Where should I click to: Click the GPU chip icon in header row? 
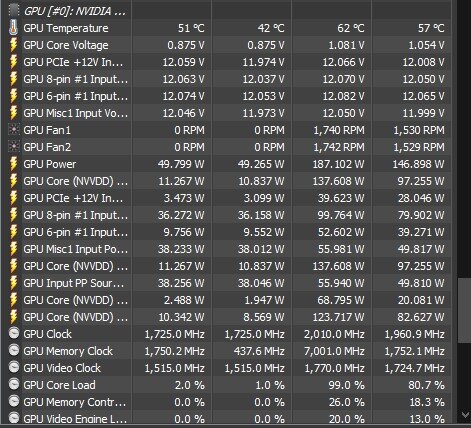pyautogui.click(x=14, y=10)
